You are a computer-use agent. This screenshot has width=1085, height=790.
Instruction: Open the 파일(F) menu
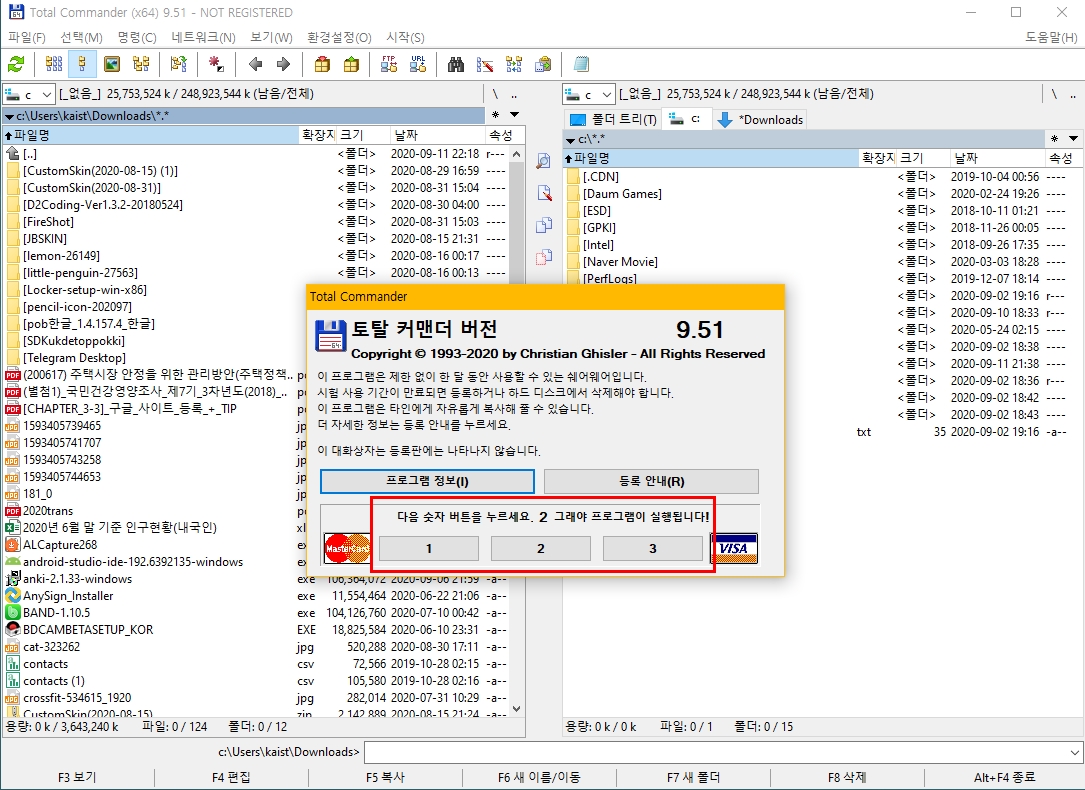(26, 37)
